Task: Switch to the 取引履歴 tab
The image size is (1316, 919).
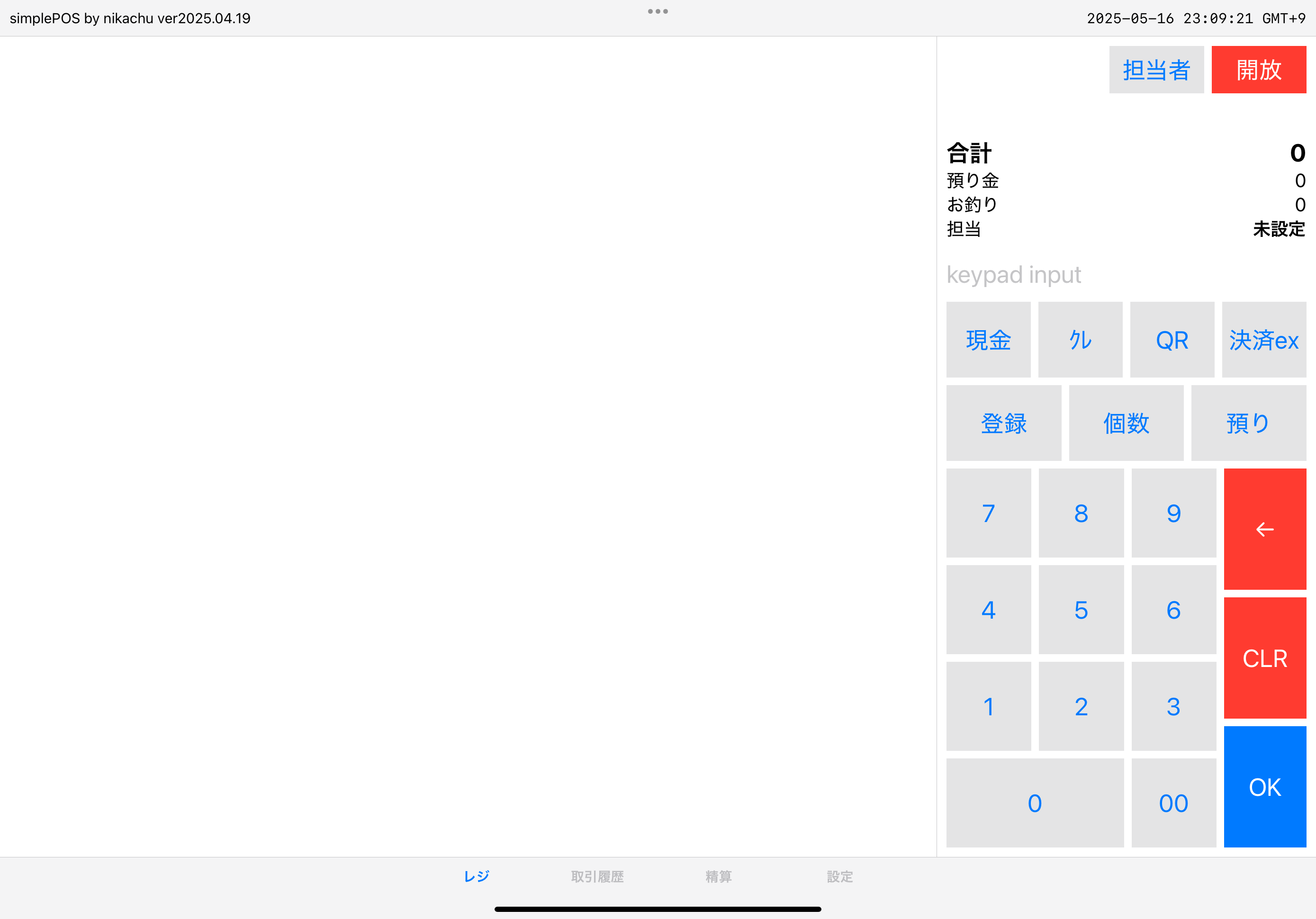Action: click(x=597, y=876)
